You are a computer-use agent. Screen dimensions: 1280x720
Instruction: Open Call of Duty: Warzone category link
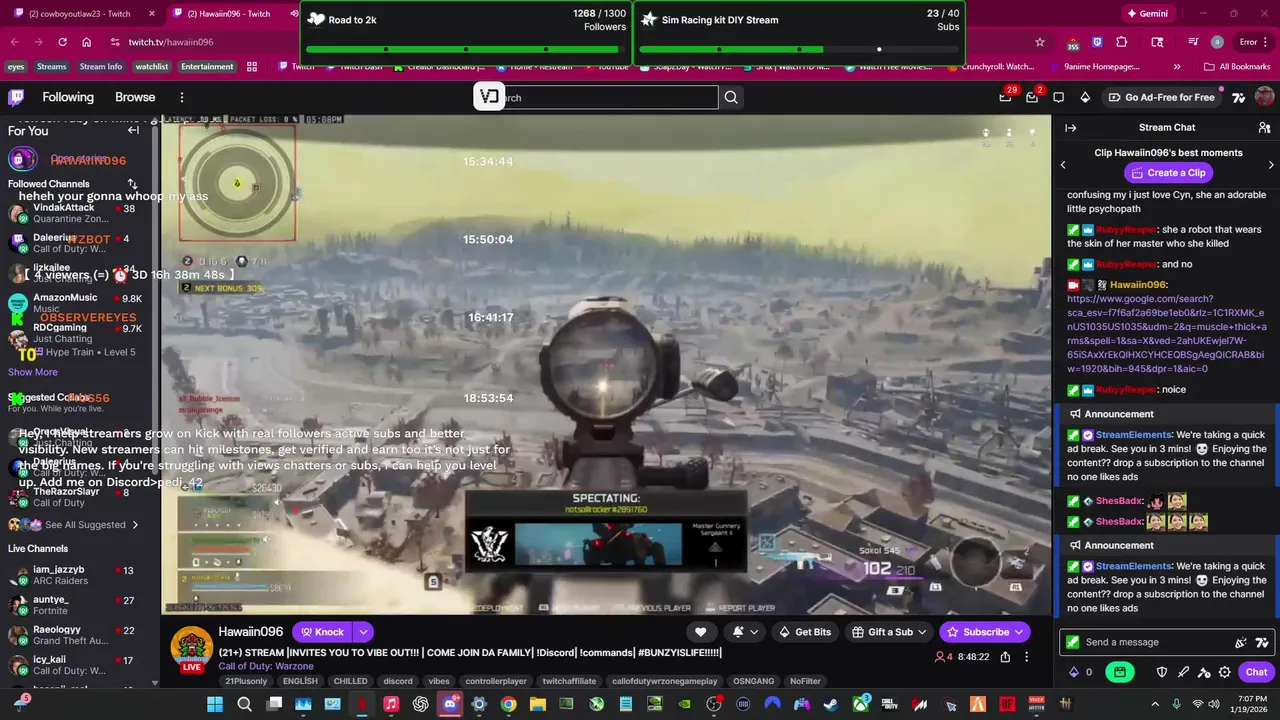(266, 666)
